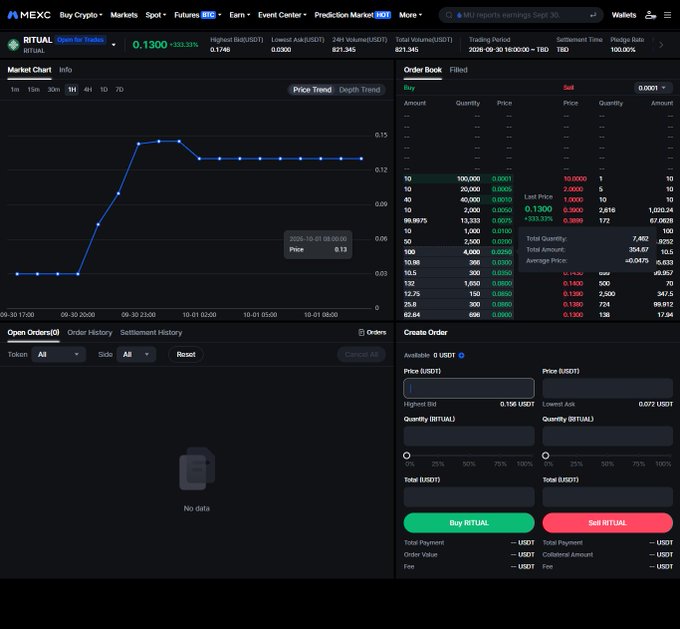Focus the buy Quantity (RITUAL) field
This screenshot has height=629, width=680.
pyautogui.click(x=469, y=436)
